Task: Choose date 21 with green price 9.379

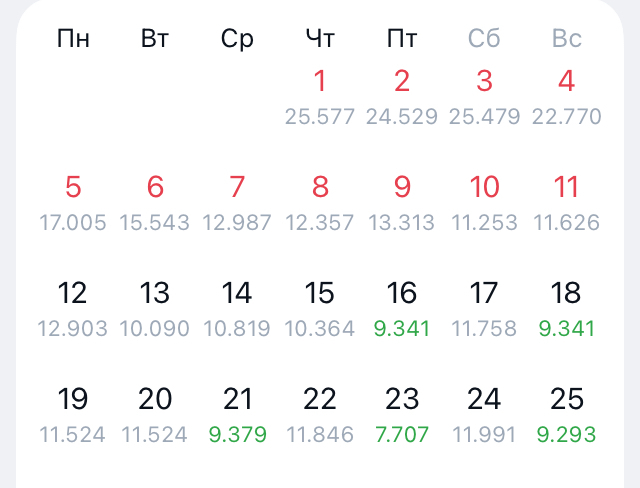Action: click(x=237, y=413)
